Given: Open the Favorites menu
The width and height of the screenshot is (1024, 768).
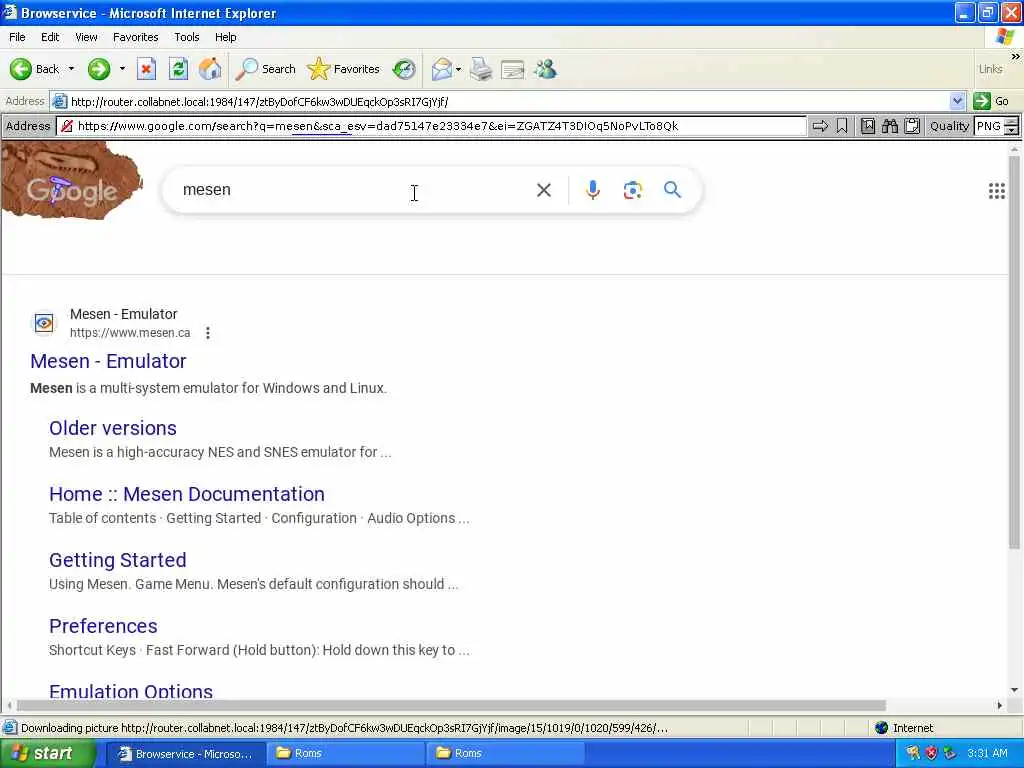Looking at the screenshot, I should coord(136,37).
